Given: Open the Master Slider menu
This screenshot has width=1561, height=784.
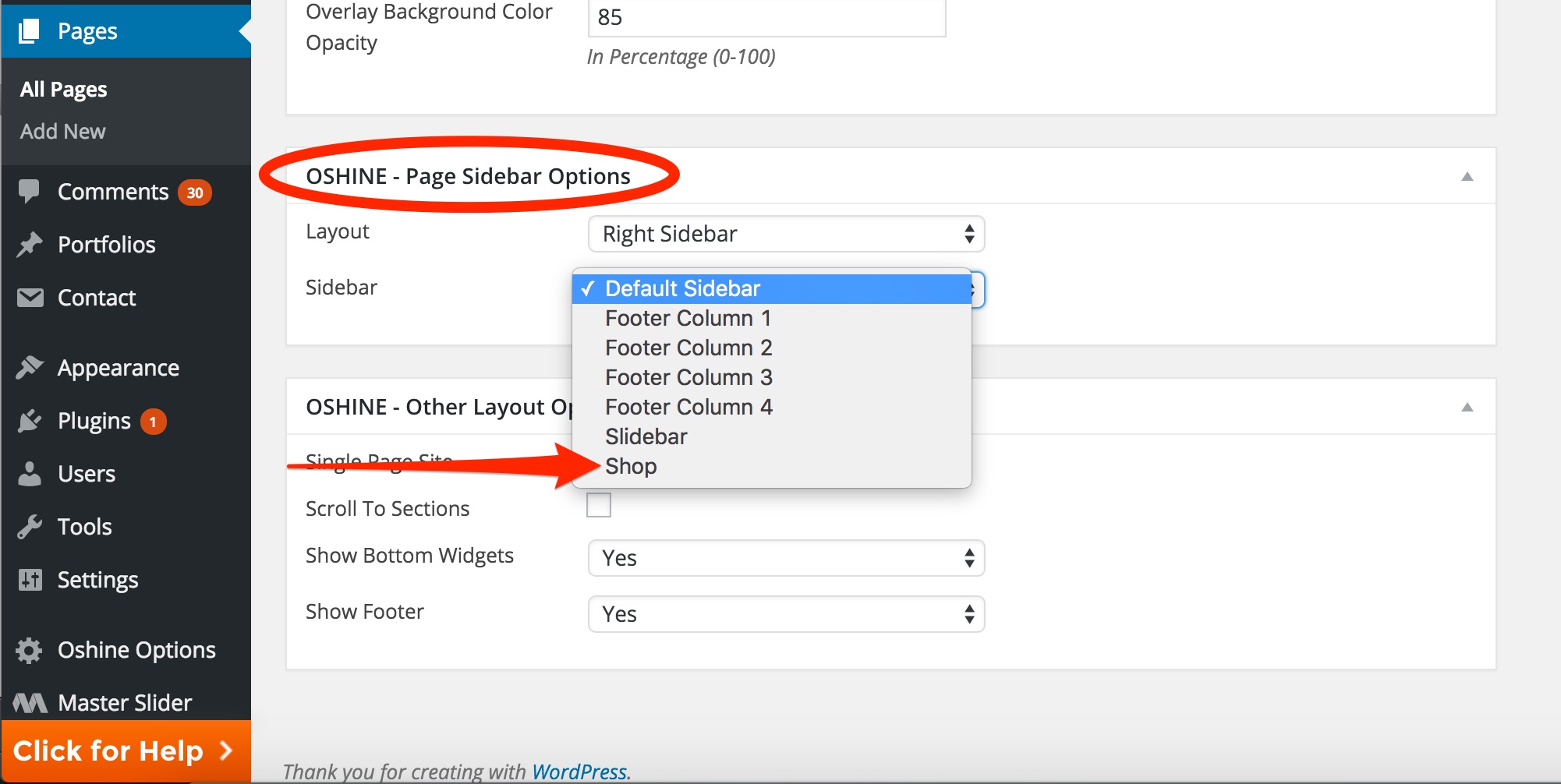Looking at the screenshot, I should pyautogui.click(x=126, y=703).
